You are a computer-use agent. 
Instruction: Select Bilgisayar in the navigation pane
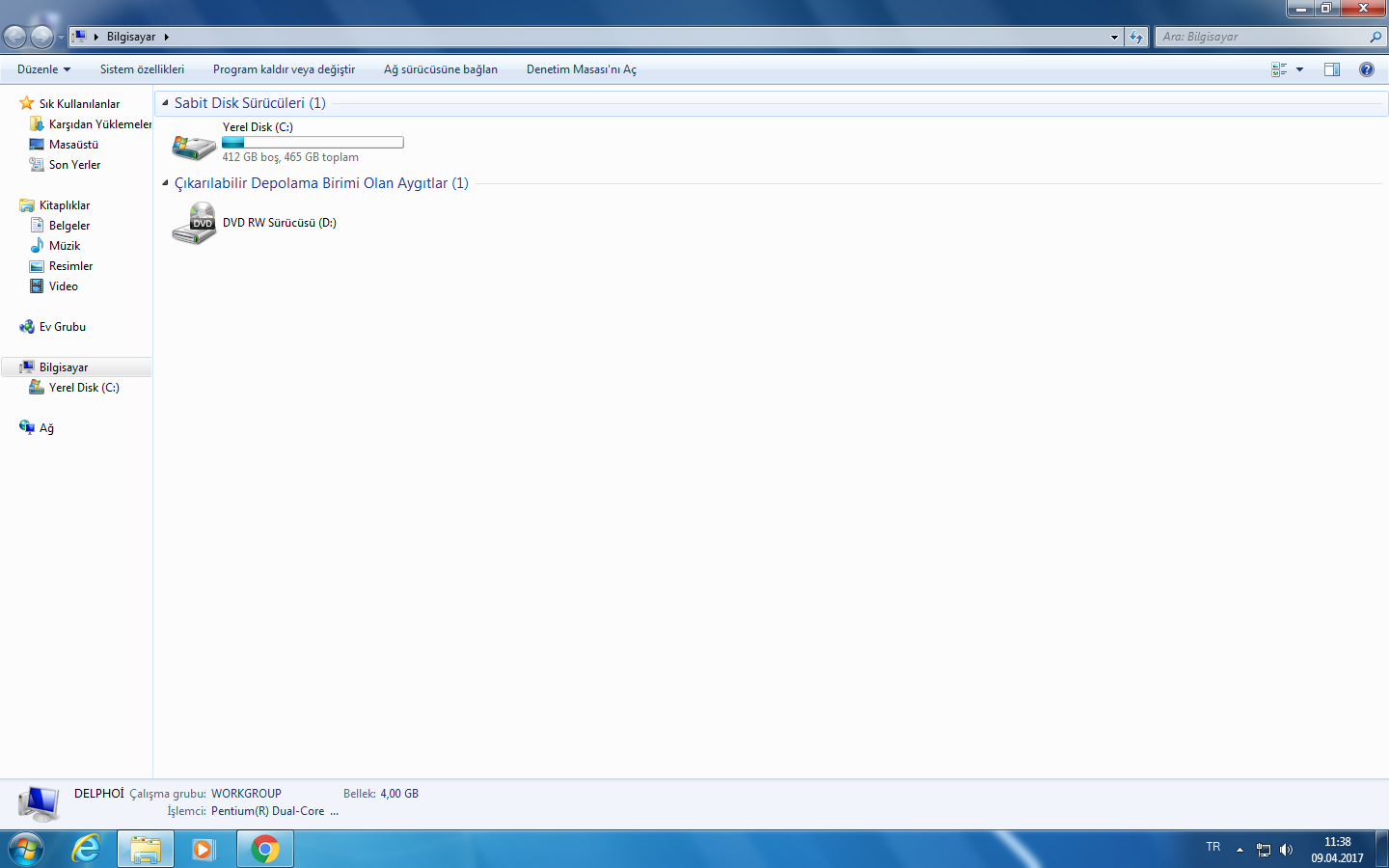pos(76,367)
